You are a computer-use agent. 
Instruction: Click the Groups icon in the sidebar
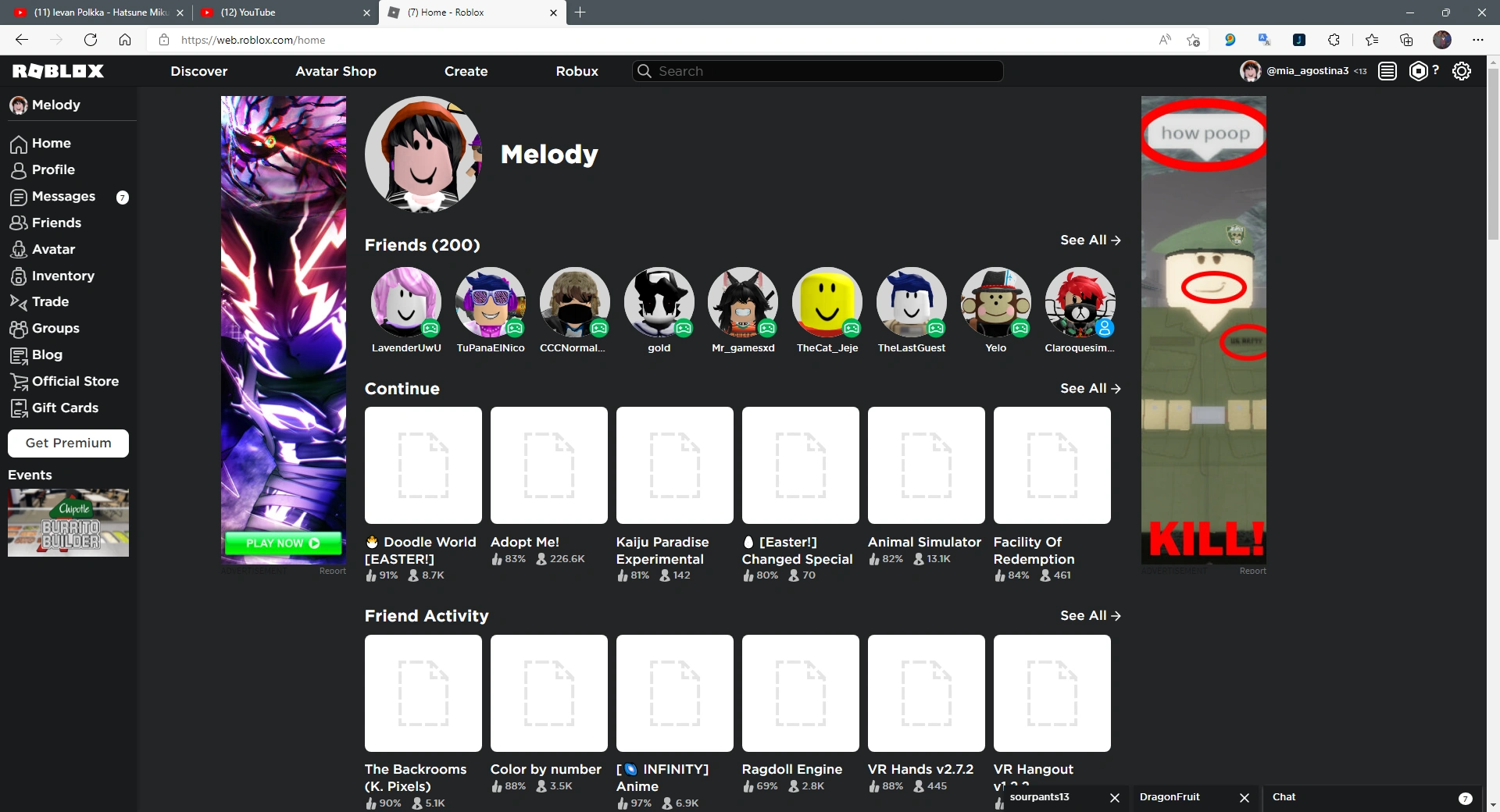click(x=19, y=329)
